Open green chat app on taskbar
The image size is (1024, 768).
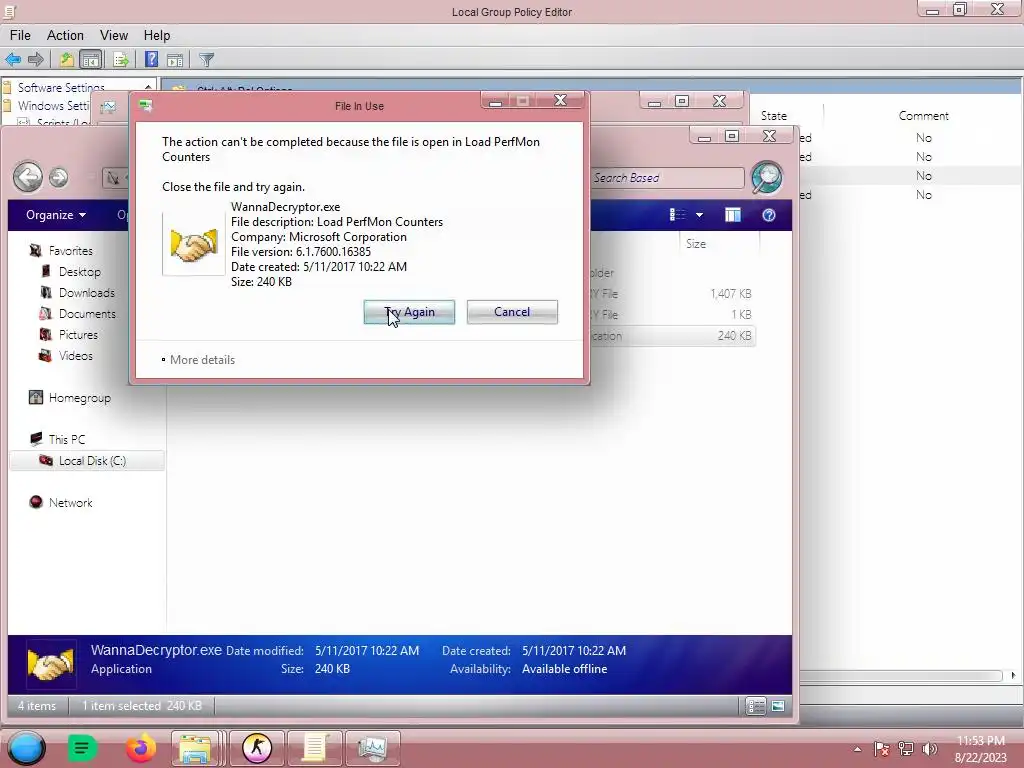click(x=82, y=748)
